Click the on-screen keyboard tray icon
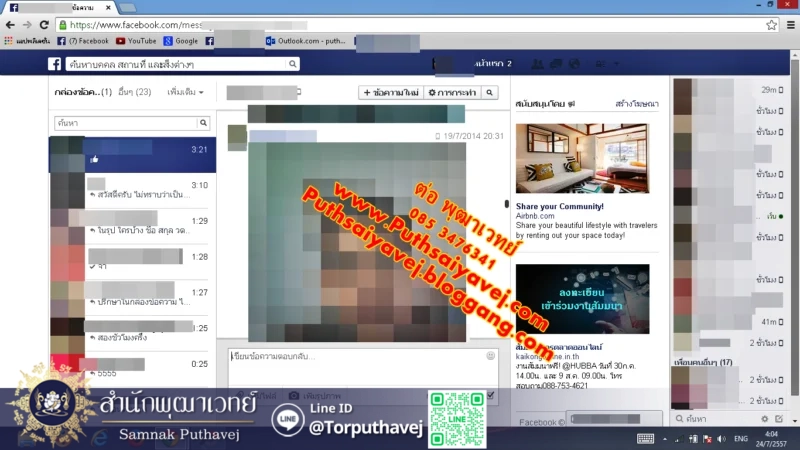800x450 pixels. click(645, 439)
